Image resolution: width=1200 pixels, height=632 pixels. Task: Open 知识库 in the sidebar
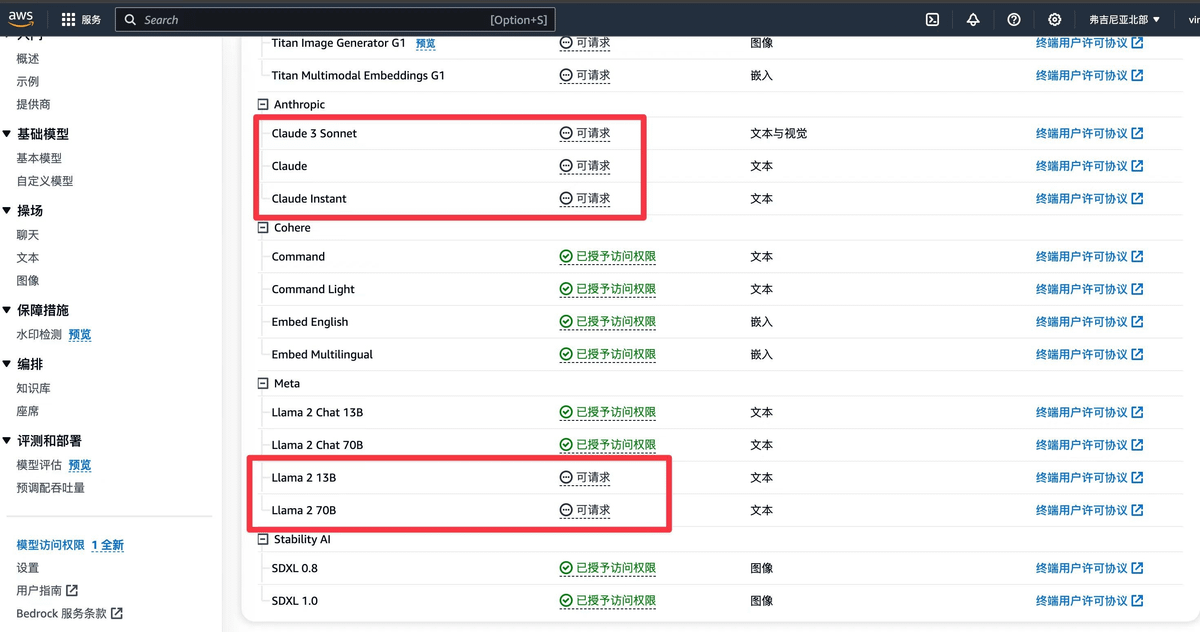point(33,388)
